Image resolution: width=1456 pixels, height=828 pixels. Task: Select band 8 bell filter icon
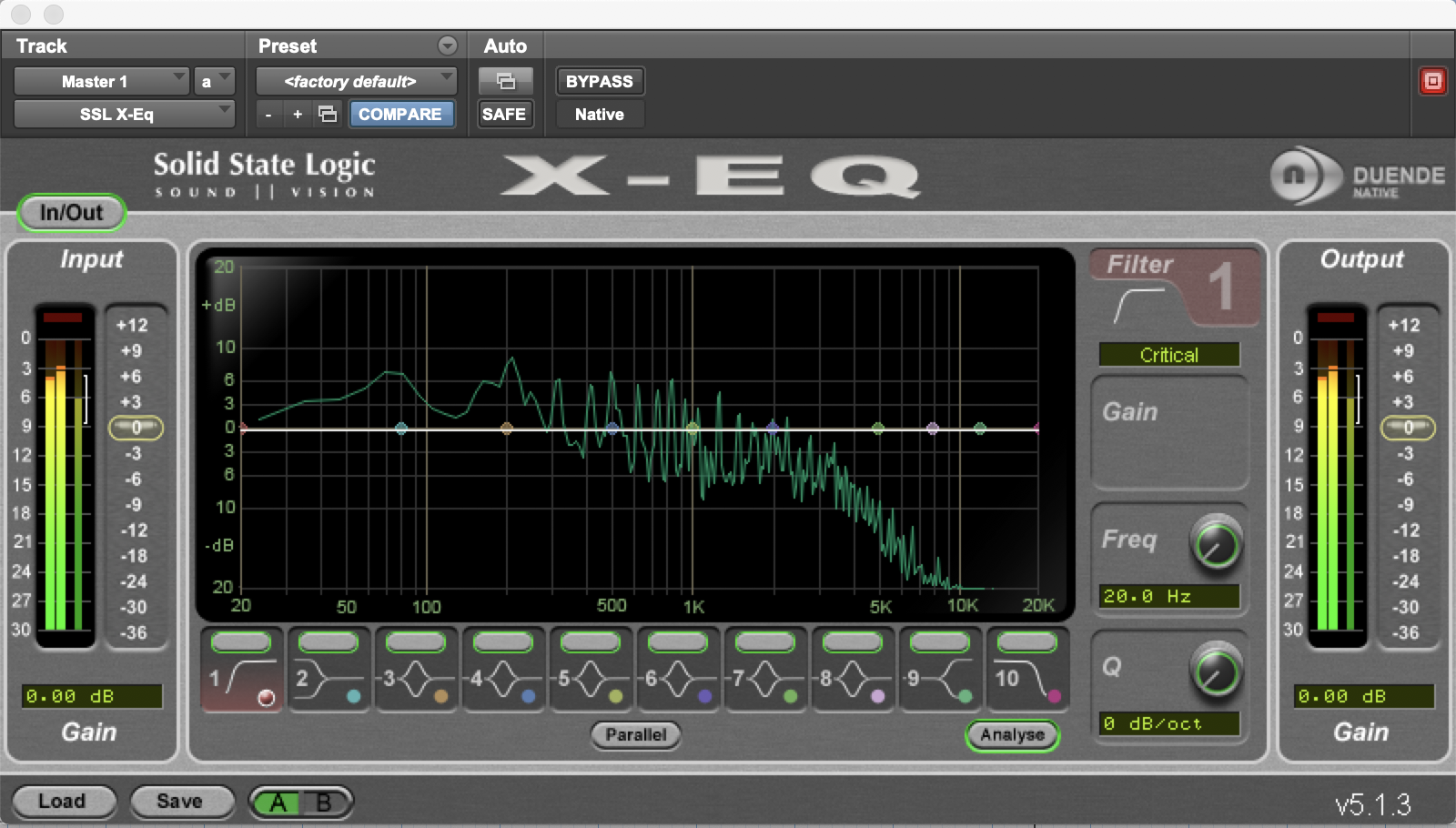click(x=853, y=680)
